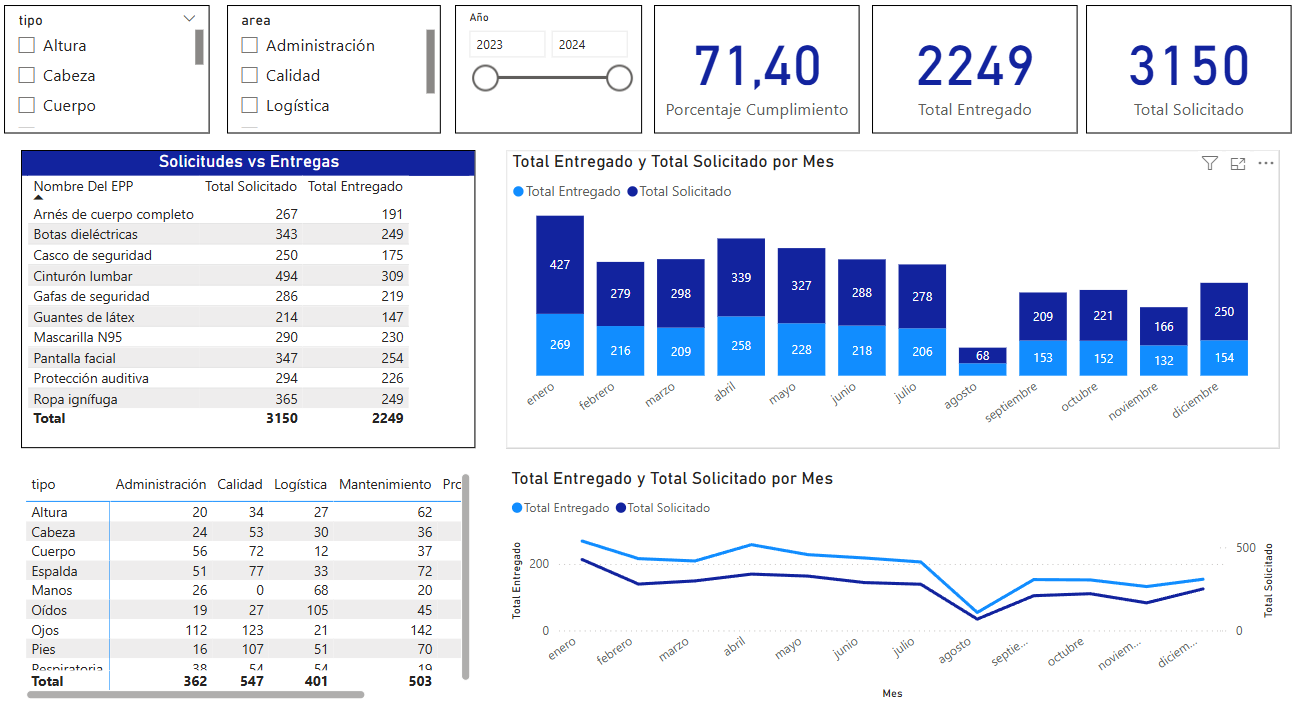Image resolution: width=1306 pixels, height=723 pixels.
Task: Sort table by Total Solicitado column header
Action: click(x=251, y=186)
